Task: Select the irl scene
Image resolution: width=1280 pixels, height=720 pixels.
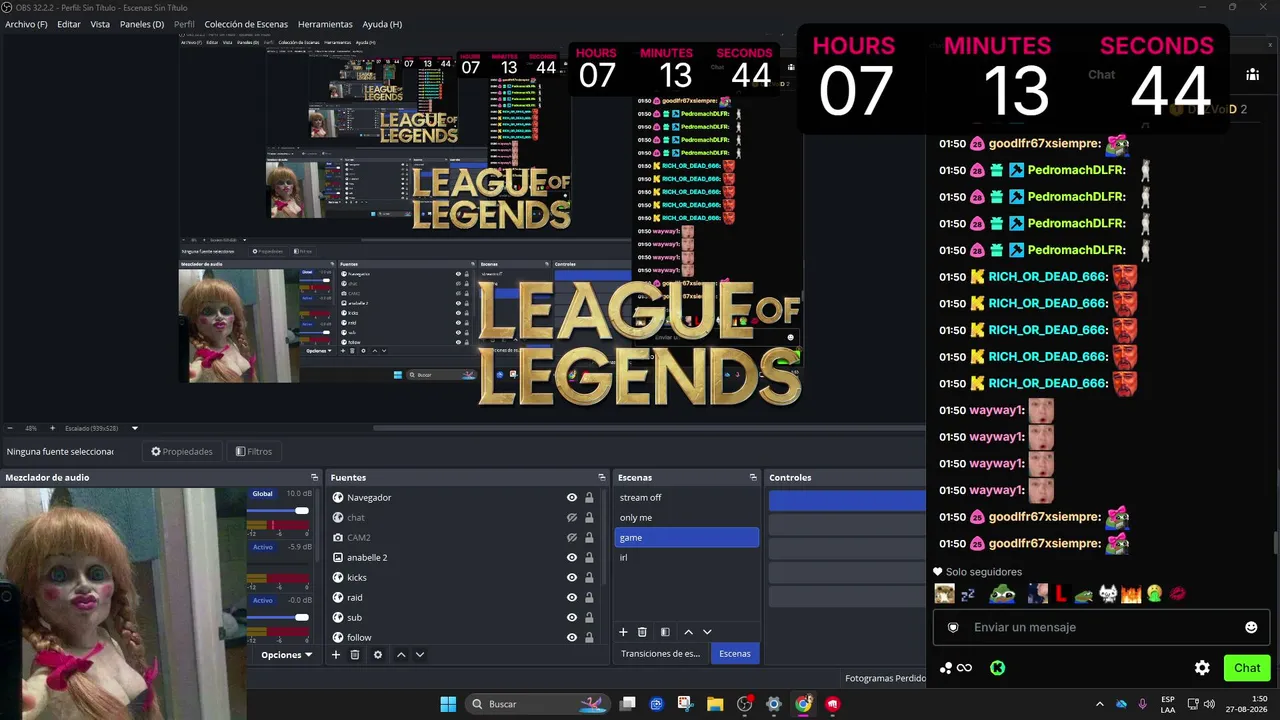Action: pyautogui.click(x=686, y=558)
